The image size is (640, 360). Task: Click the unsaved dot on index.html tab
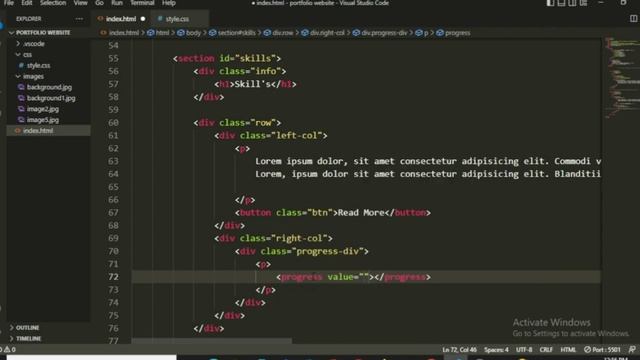click(x=143, y=19)
